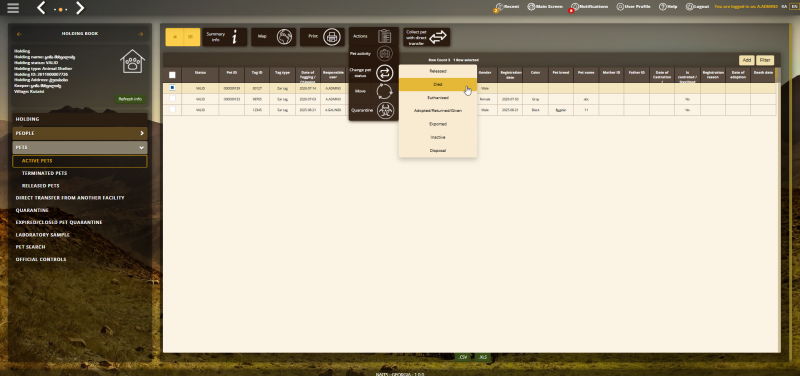Open the hamburger menu icon
The image size is (800, 376).
[13, 8]
